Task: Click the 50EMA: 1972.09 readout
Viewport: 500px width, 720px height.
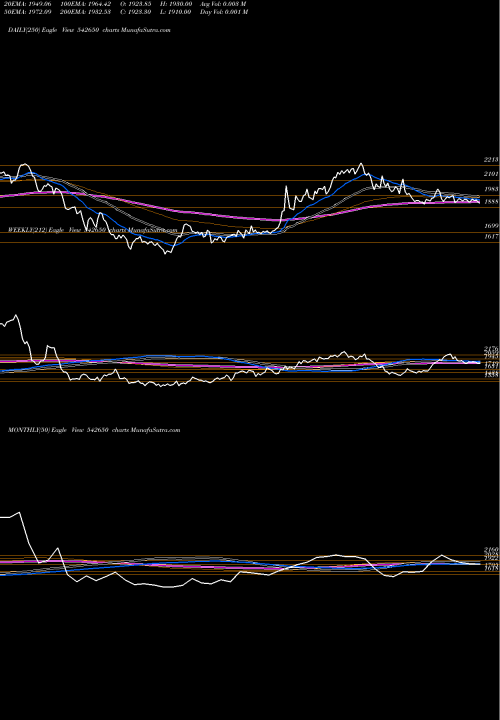Action: [x=28, y=12]
